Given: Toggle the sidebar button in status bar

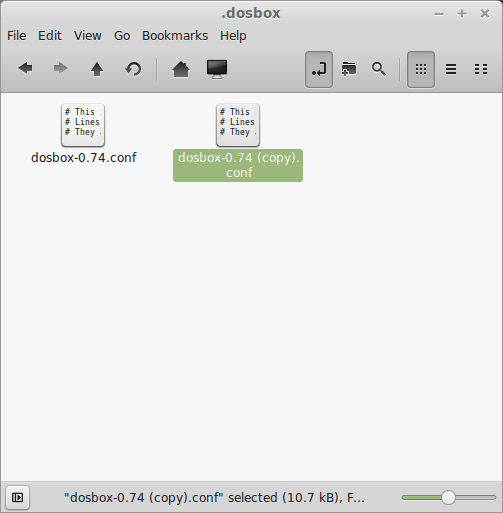Looking at the screenshot, I should (17, 498).
